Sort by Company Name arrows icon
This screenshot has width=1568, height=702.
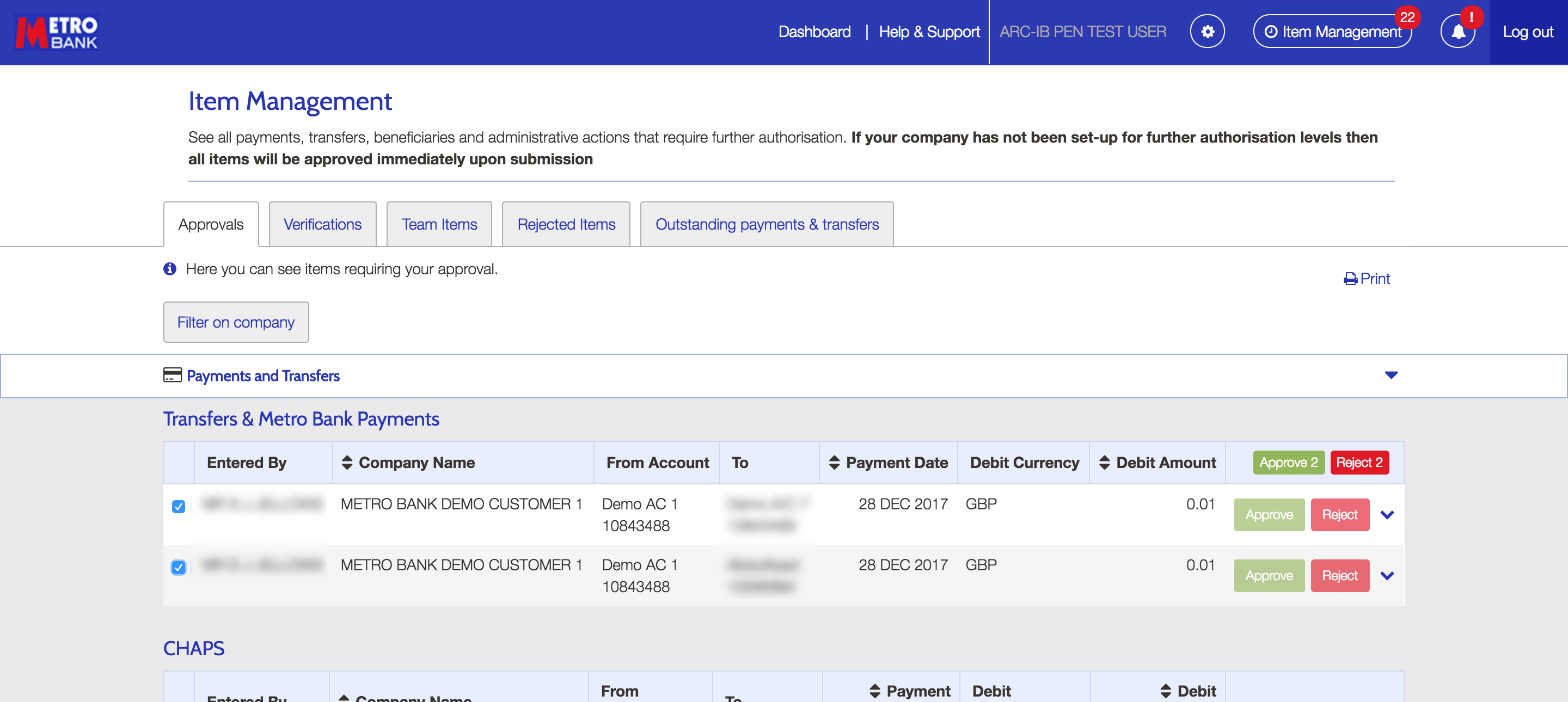coord(347,463)
